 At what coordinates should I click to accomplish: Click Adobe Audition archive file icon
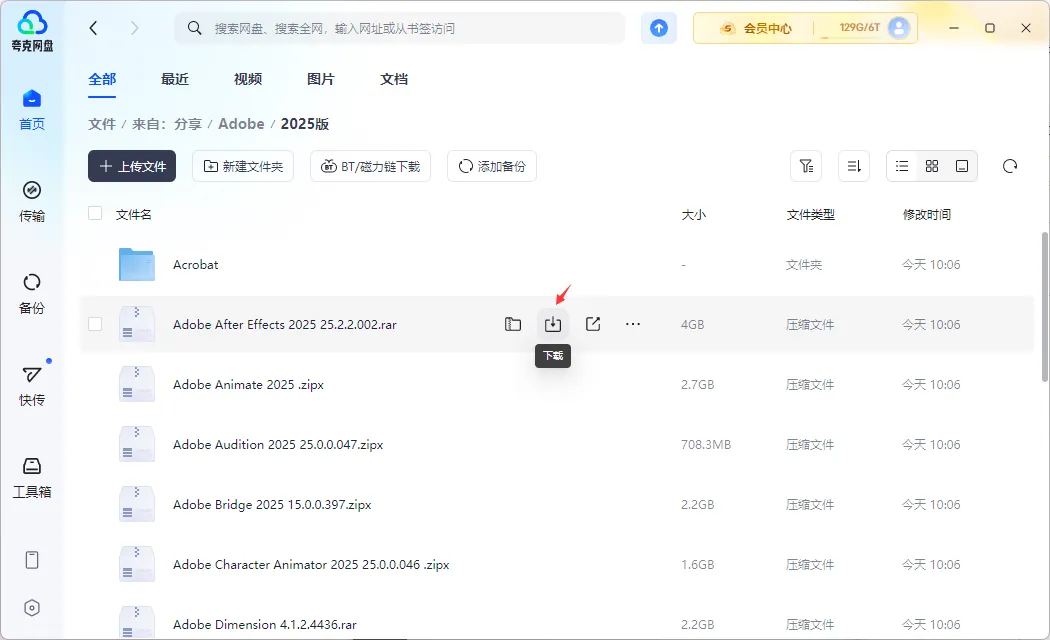pyautogui.click(x=137, y=445)
